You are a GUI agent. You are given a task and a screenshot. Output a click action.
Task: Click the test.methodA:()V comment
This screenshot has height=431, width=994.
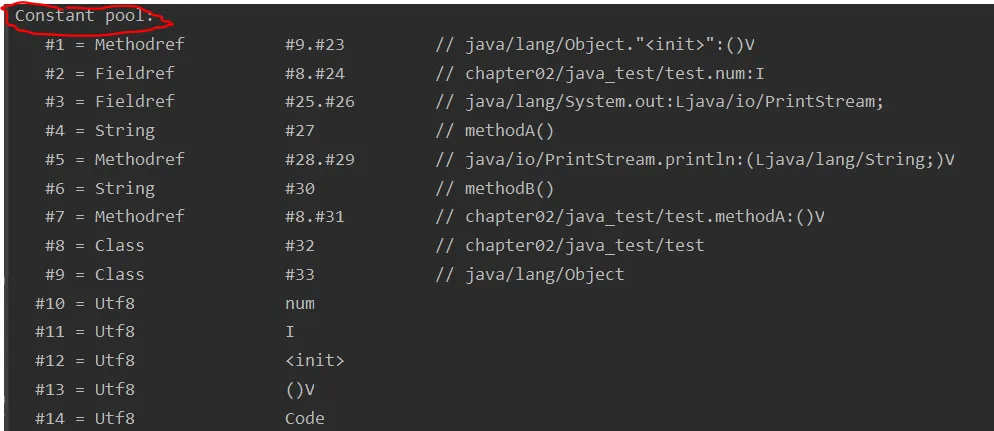pyautogui.click(x=645, y=217)
